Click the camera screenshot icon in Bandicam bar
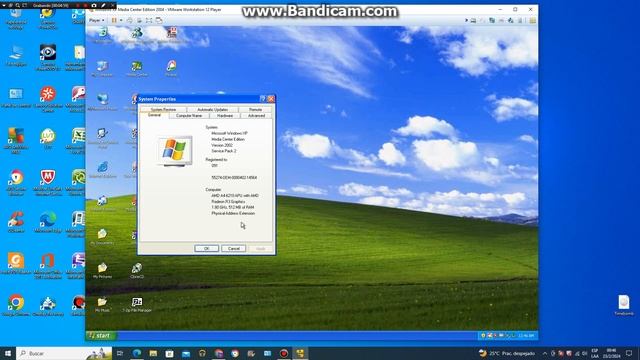 pos(94,5)
